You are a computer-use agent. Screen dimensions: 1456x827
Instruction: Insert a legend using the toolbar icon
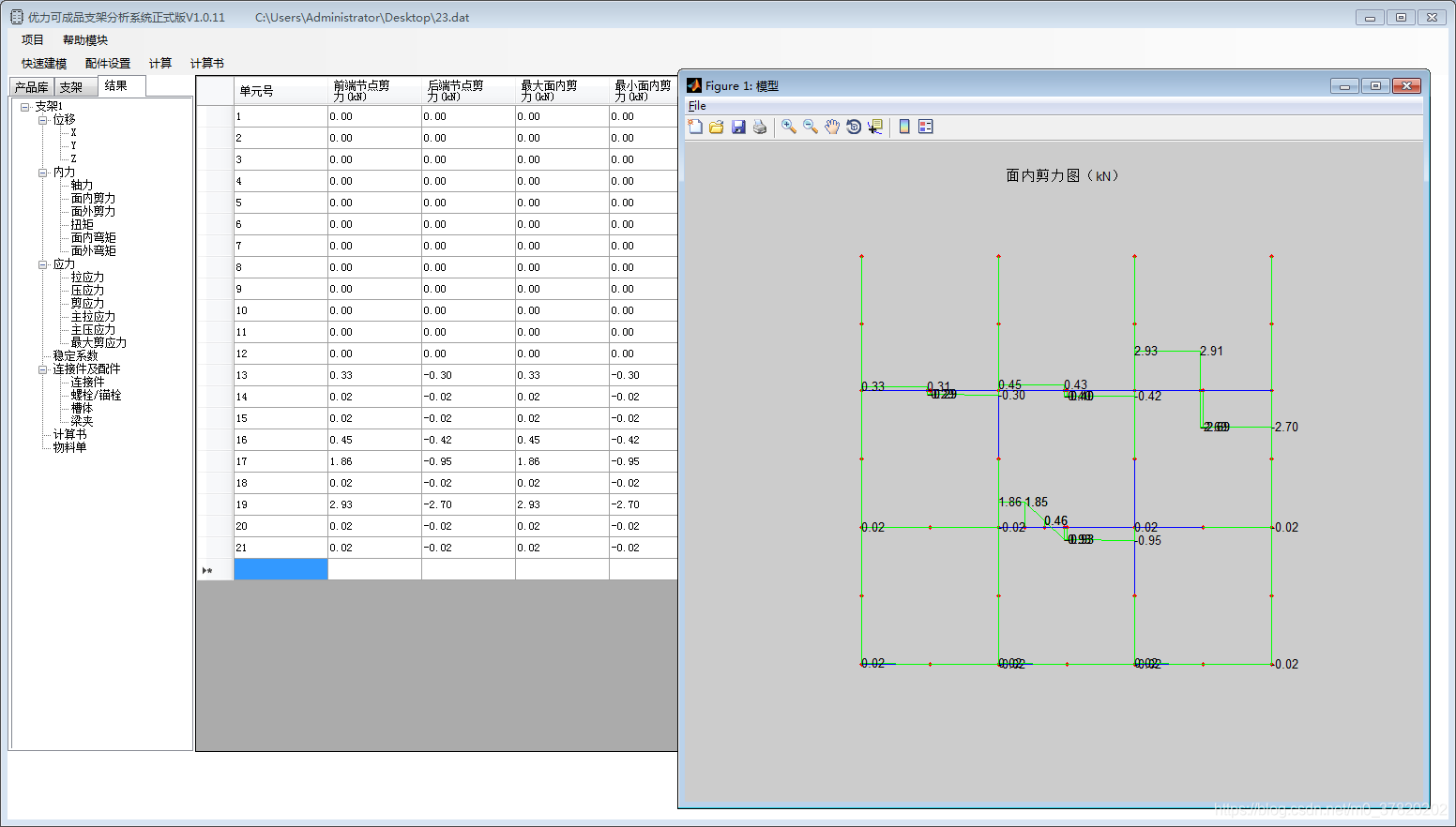pos(926,127)
